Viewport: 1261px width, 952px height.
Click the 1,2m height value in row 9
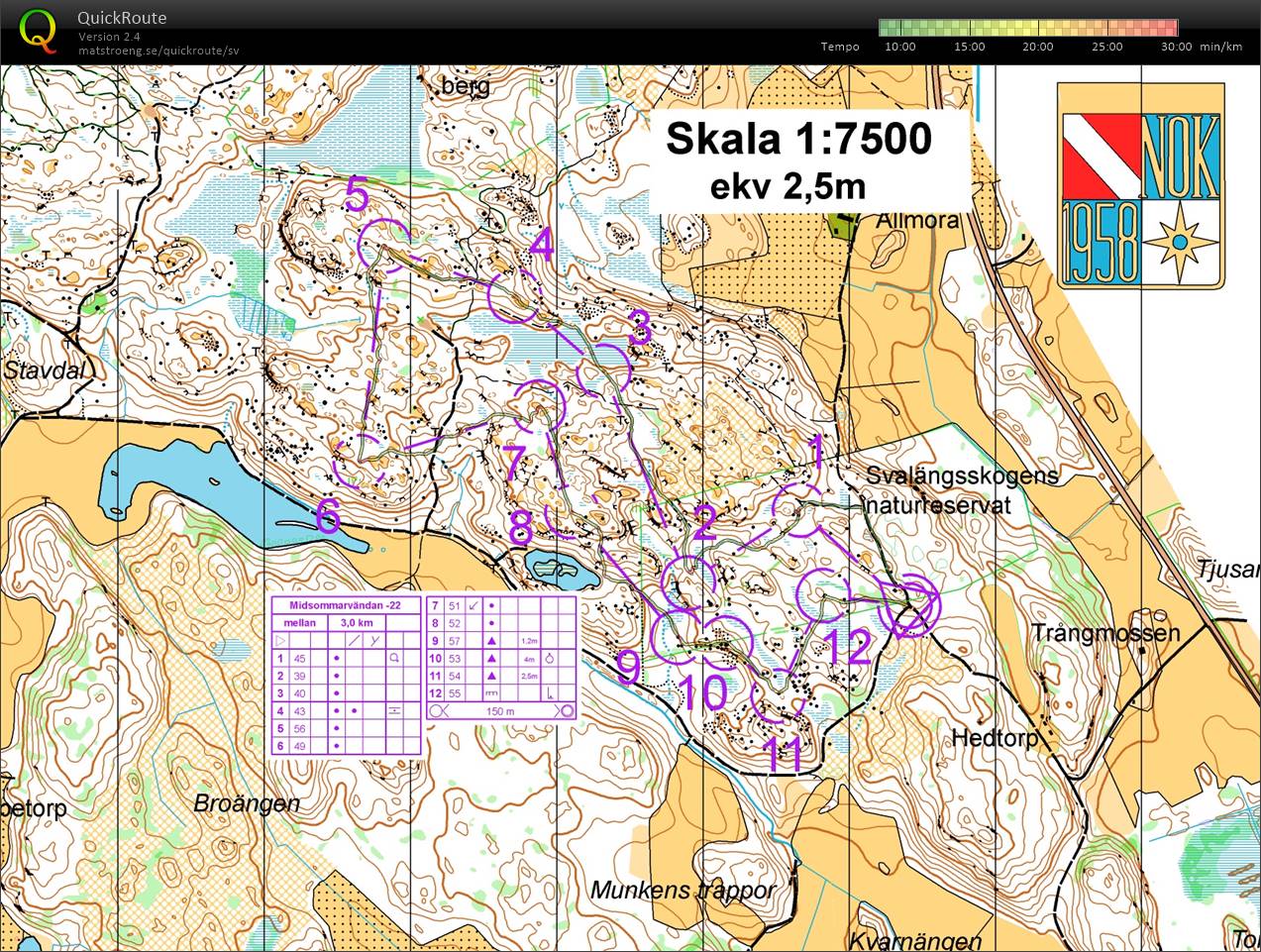(529, 641)
